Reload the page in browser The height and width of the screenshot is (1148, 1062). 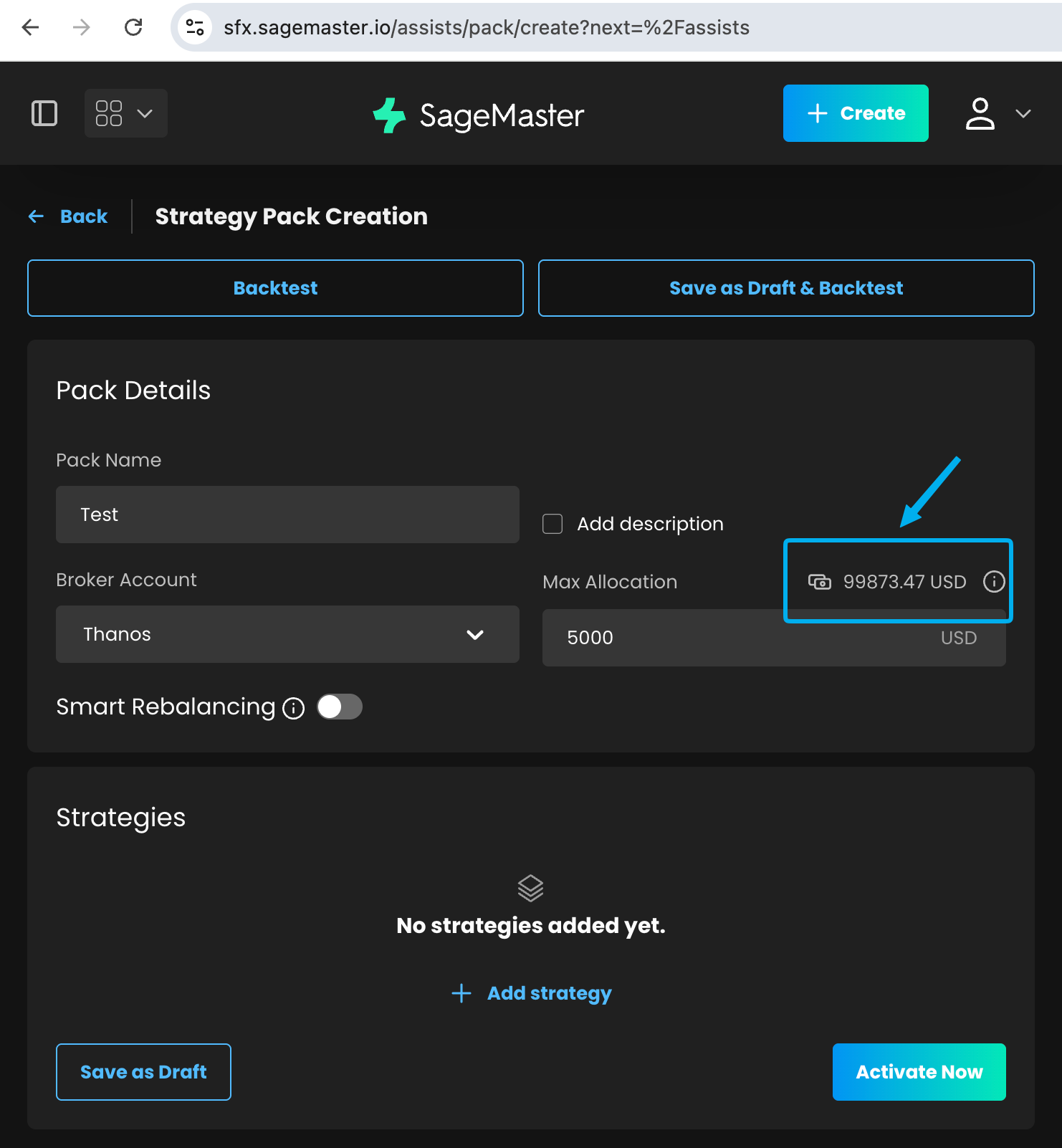pyautogui.click(x=133, y=27)
